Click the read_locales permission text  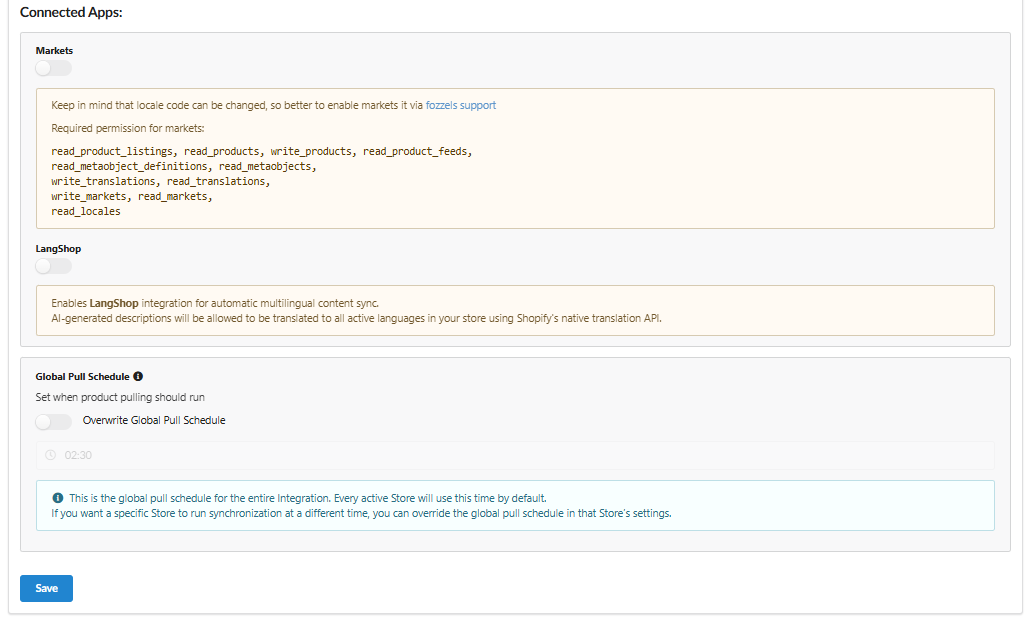coord(86,212)
